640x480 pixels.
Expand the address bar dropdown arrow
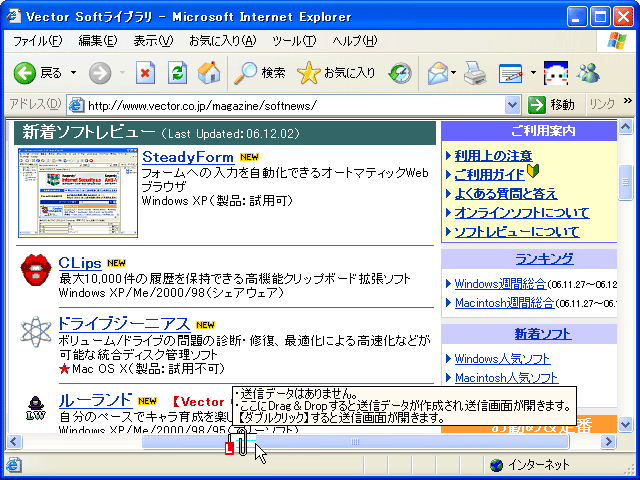pos(512,106)
